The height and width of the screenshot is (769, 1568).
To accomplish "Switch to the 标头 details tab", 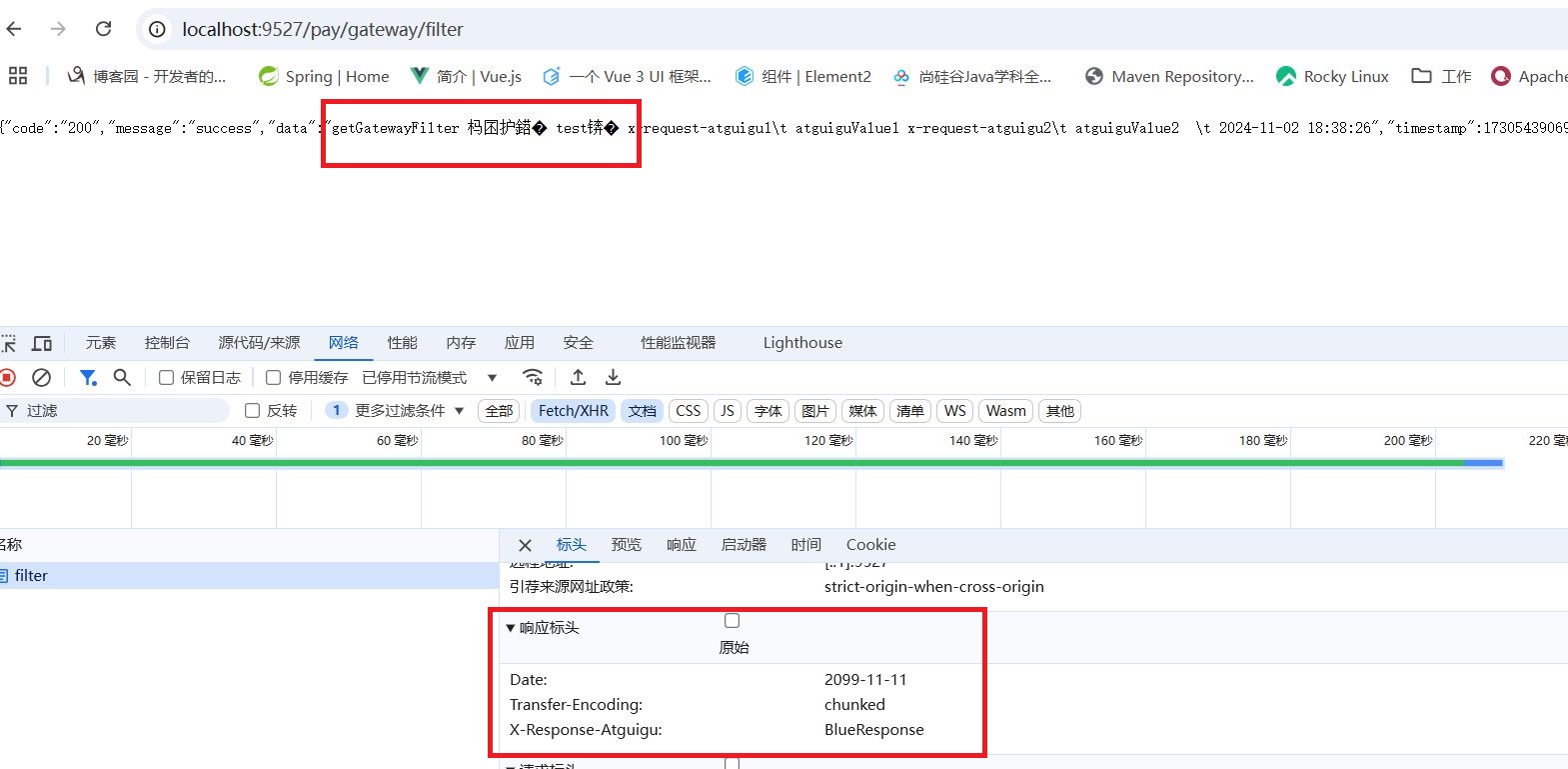I will (x=572, y=545).
